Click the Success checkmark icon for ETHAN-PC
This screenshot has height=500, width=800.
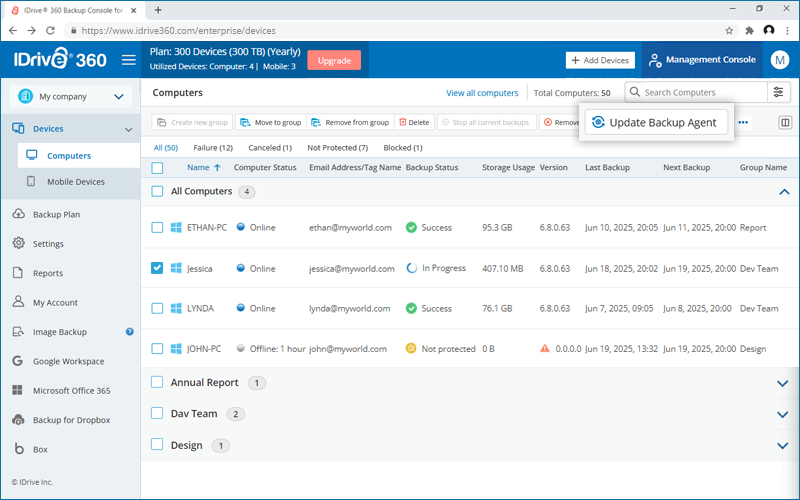coord(411,228)
